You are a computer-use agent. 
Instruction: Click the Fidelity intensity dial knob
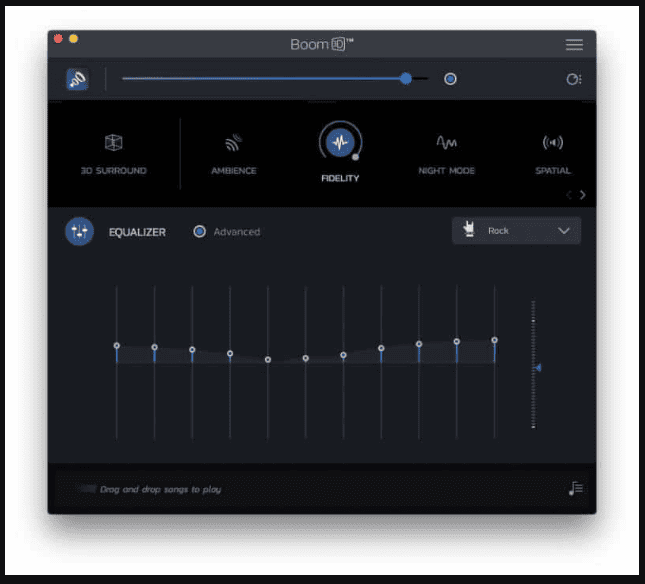tap(355, 157)
